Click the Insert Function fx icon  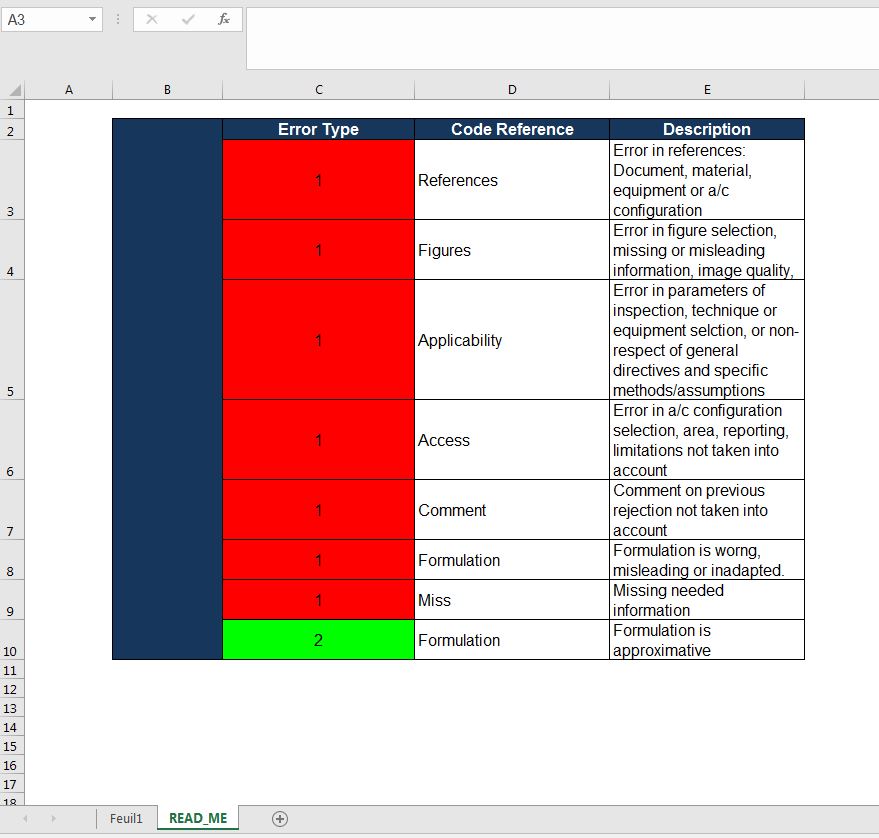point(224,19)
